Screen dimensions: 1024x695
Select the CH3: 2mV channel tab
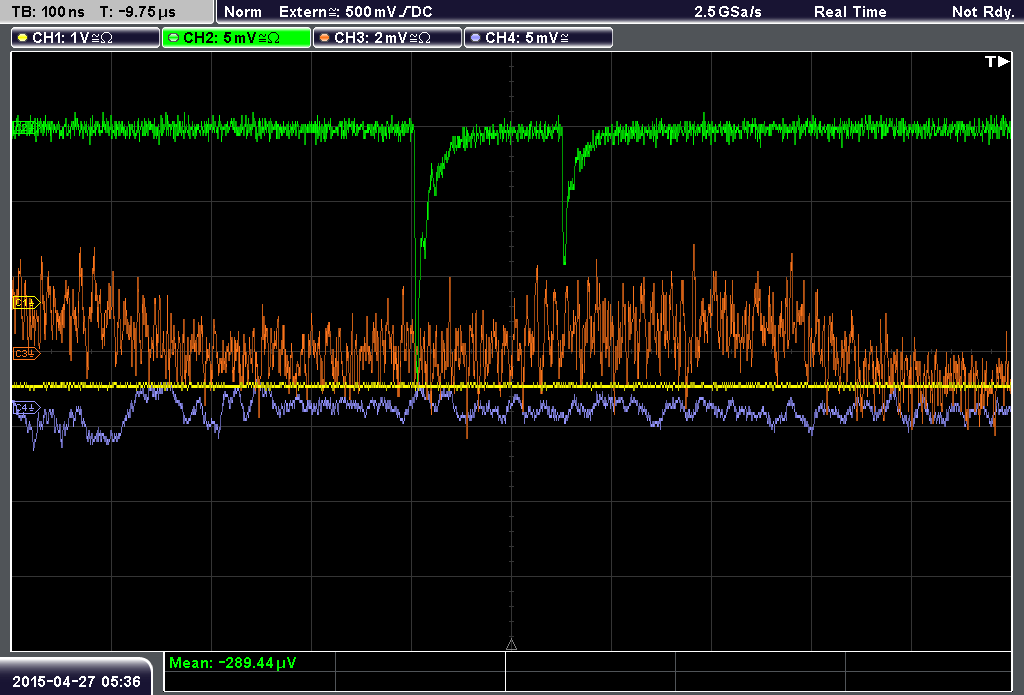tap(387, 38)
